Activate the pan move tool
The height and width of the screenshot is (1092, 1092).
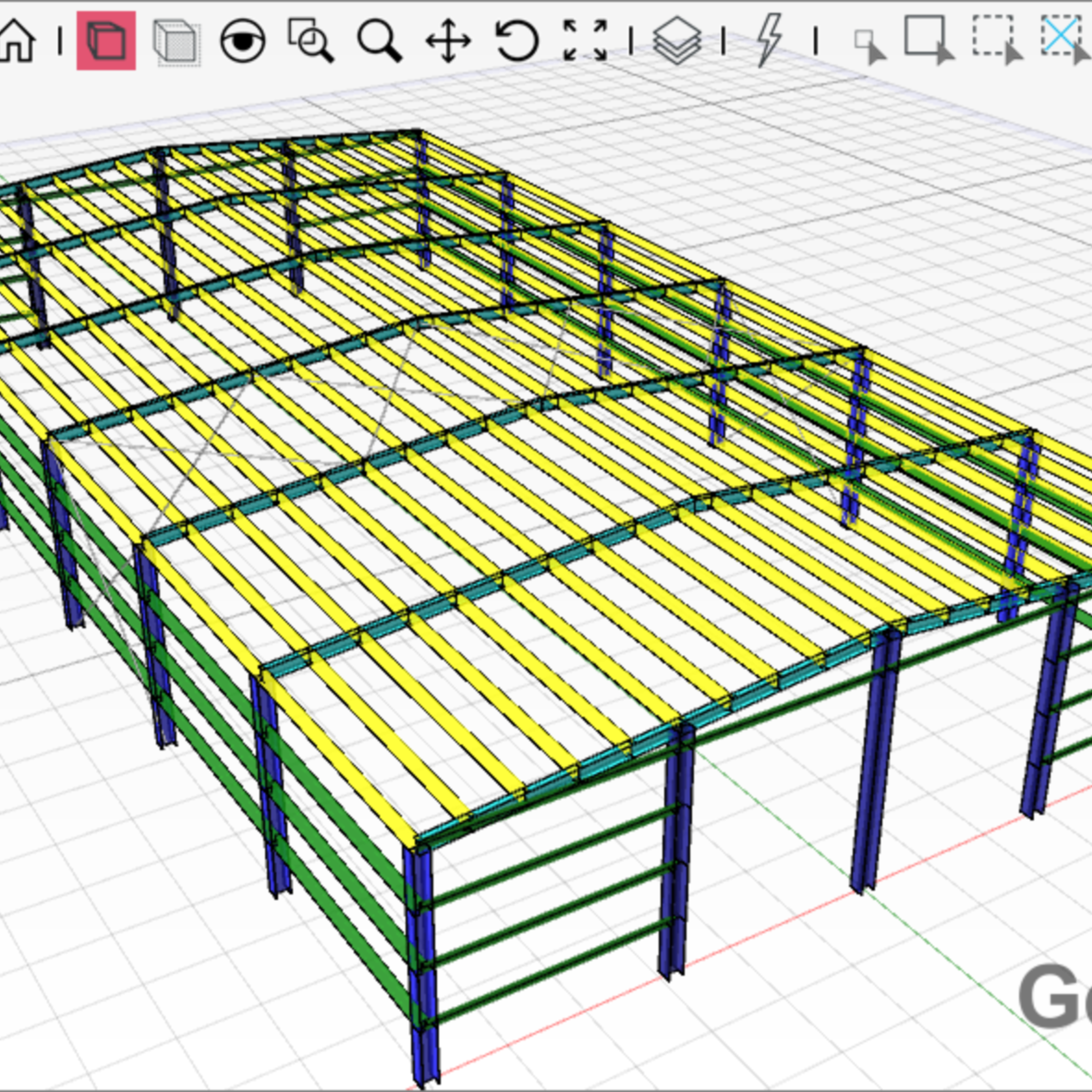pos(448,41)
